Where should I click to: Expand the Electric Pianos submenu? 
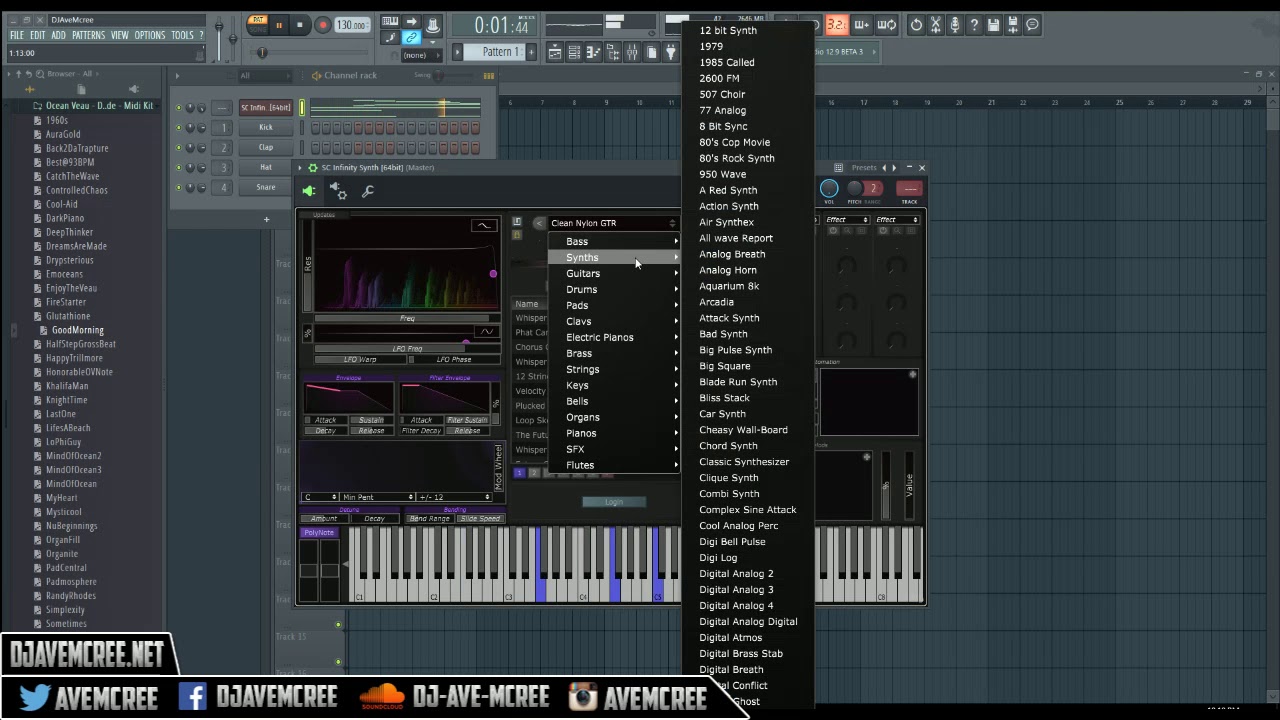click(614, 337)
